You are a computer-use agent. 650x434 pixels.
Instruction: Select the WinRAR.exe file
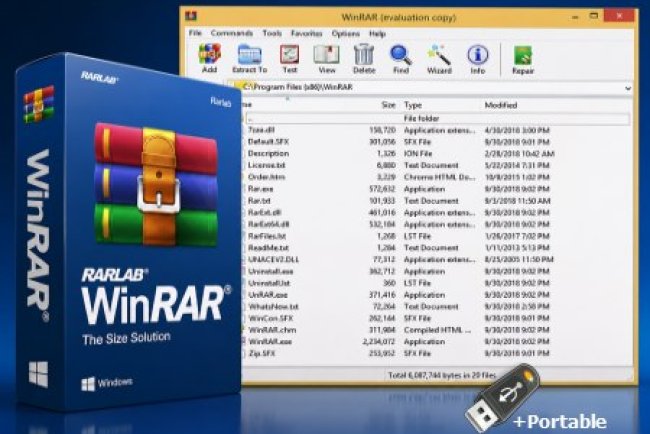(270, 342)
